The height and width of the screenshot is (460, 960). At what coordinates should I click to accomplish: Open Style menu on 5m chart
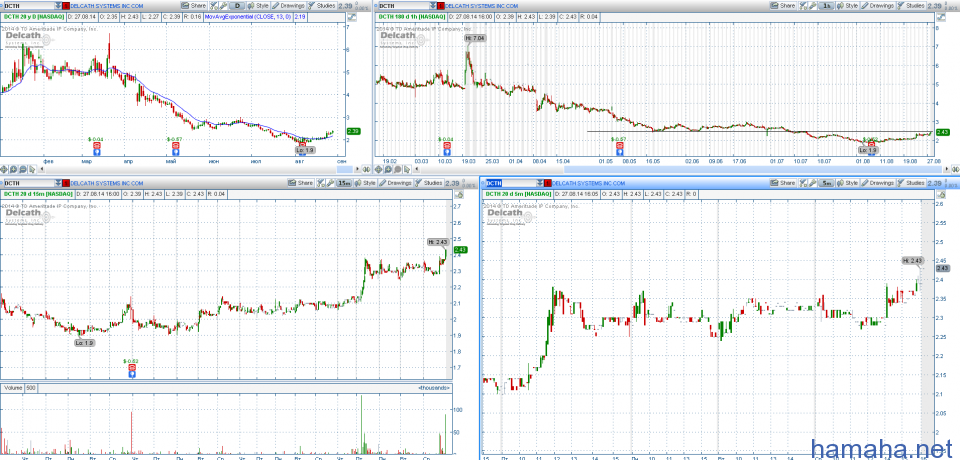click(847, 183)
